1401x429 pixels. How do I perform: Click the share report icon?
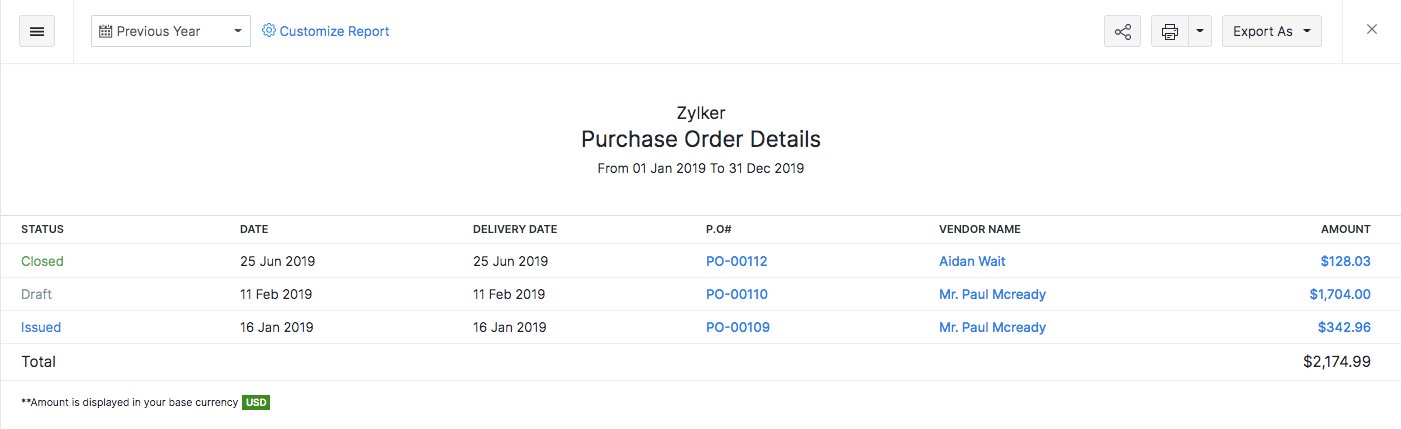point(1123,31)
